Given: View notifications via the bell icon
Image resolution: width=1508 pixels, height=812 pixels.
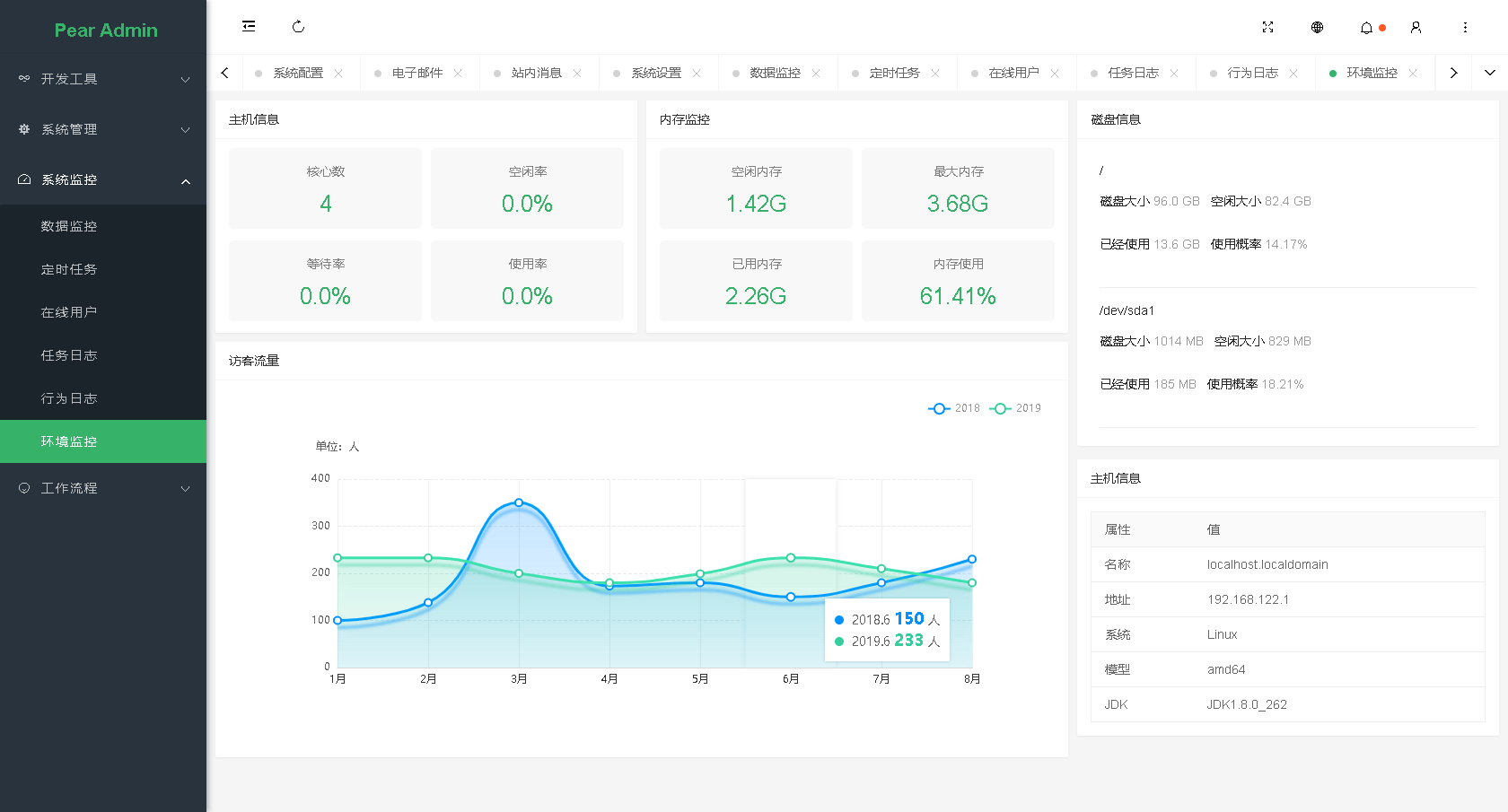Looking at the screenshot, I should pyautogui.click(x=1365, y=27).
